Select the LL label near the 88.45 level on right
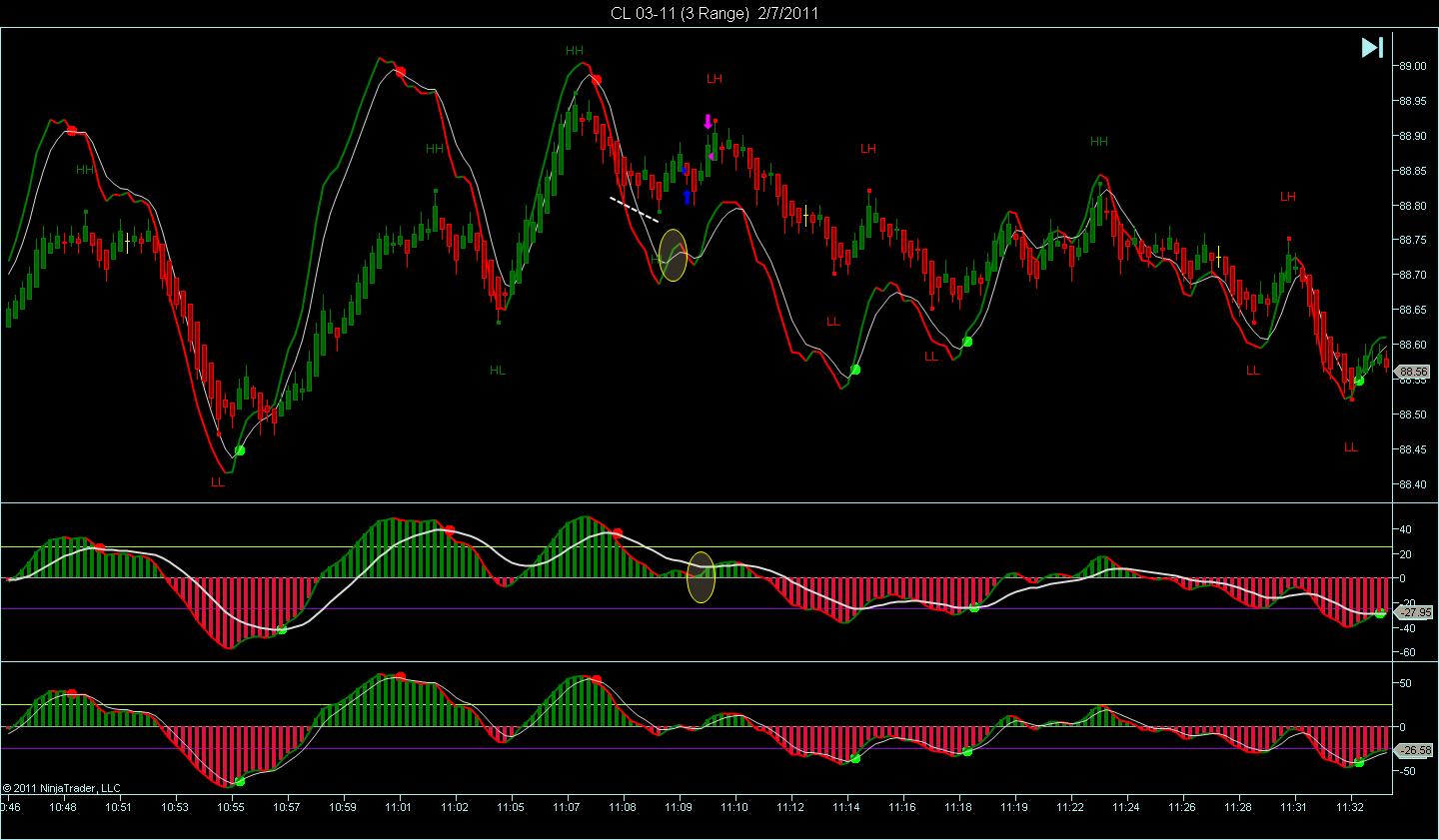1439x840 pixels. click(1351, 448)
